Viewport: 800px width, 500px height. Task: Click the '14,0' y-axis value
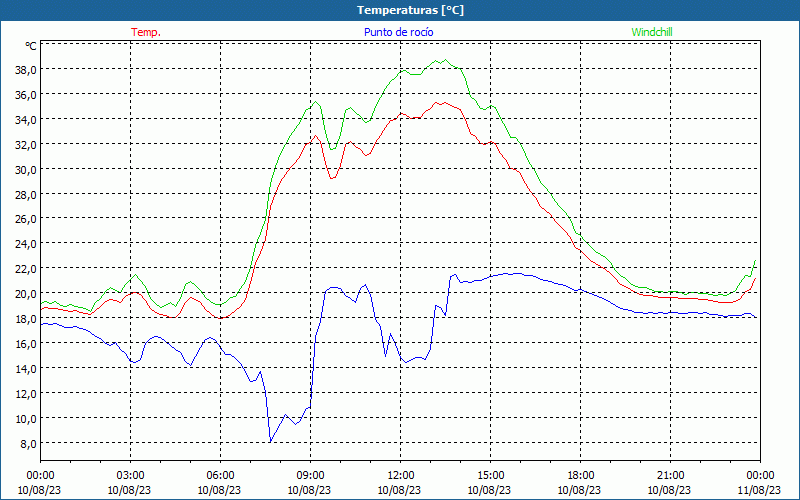pos(26,369)
